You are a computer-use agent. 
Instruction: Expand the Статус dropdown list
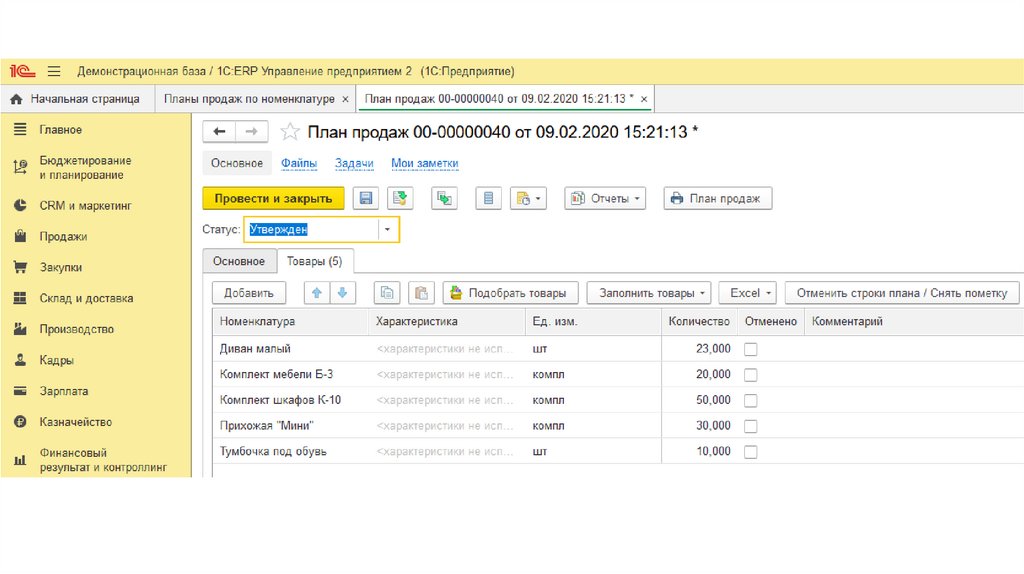(387, 230)
